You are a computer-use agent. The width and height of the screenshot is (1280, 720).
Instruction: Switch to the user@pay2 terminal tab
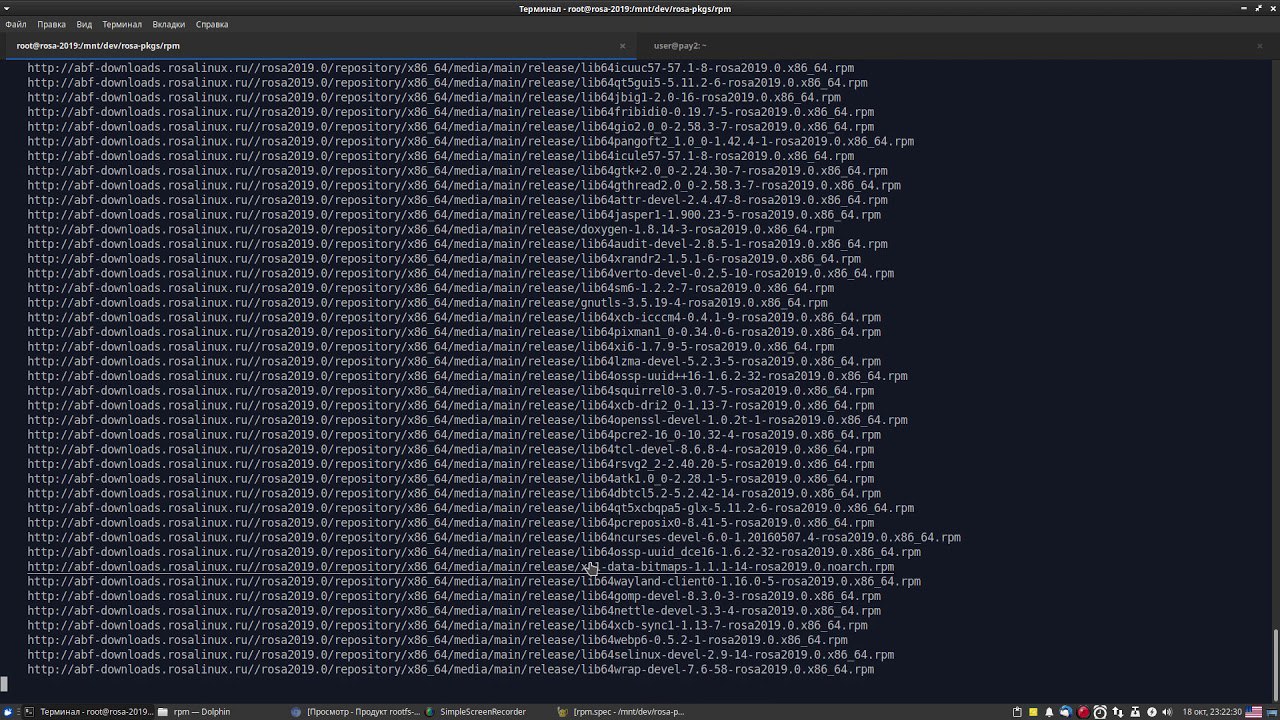[x=680, y=45]
